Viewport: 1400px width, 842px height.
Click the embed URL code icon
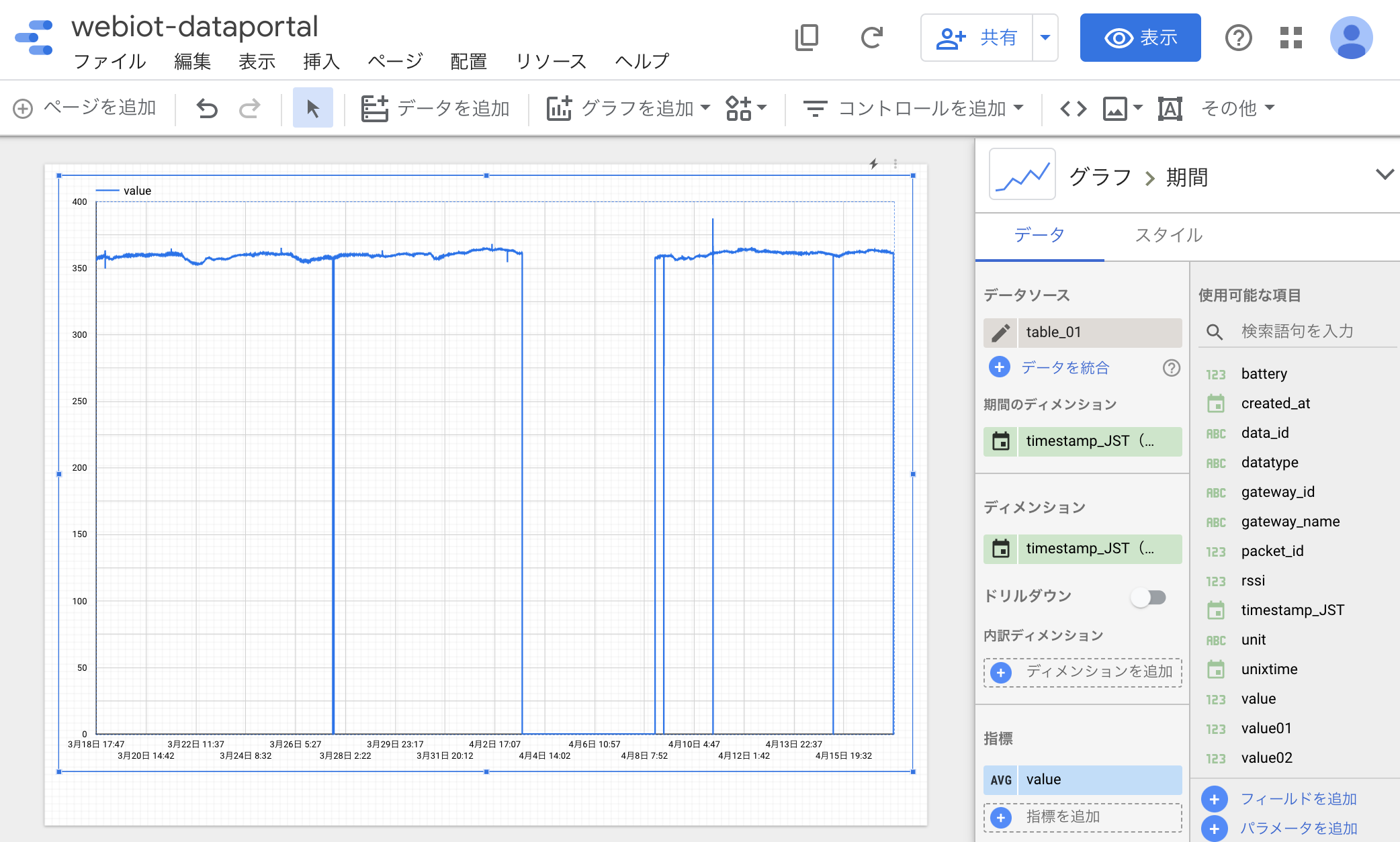[x=1073, y=108]
